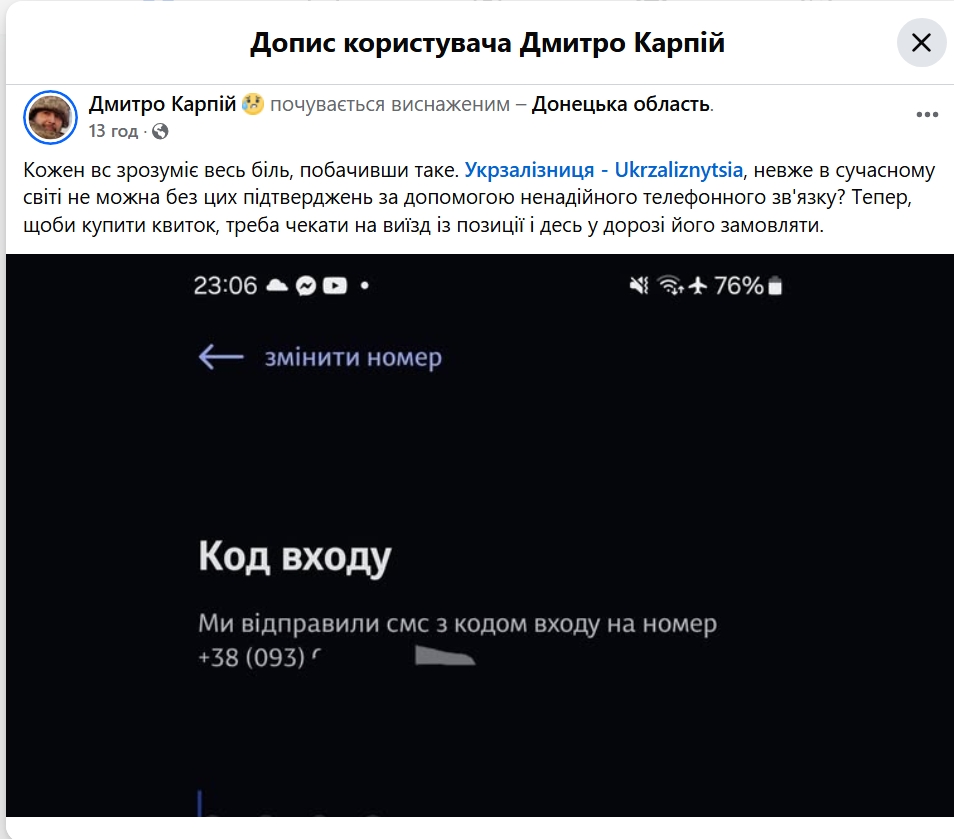The image size is (954, 839).
Task: Click Дмитро Карпій's profile avatar
Action: 50,117
